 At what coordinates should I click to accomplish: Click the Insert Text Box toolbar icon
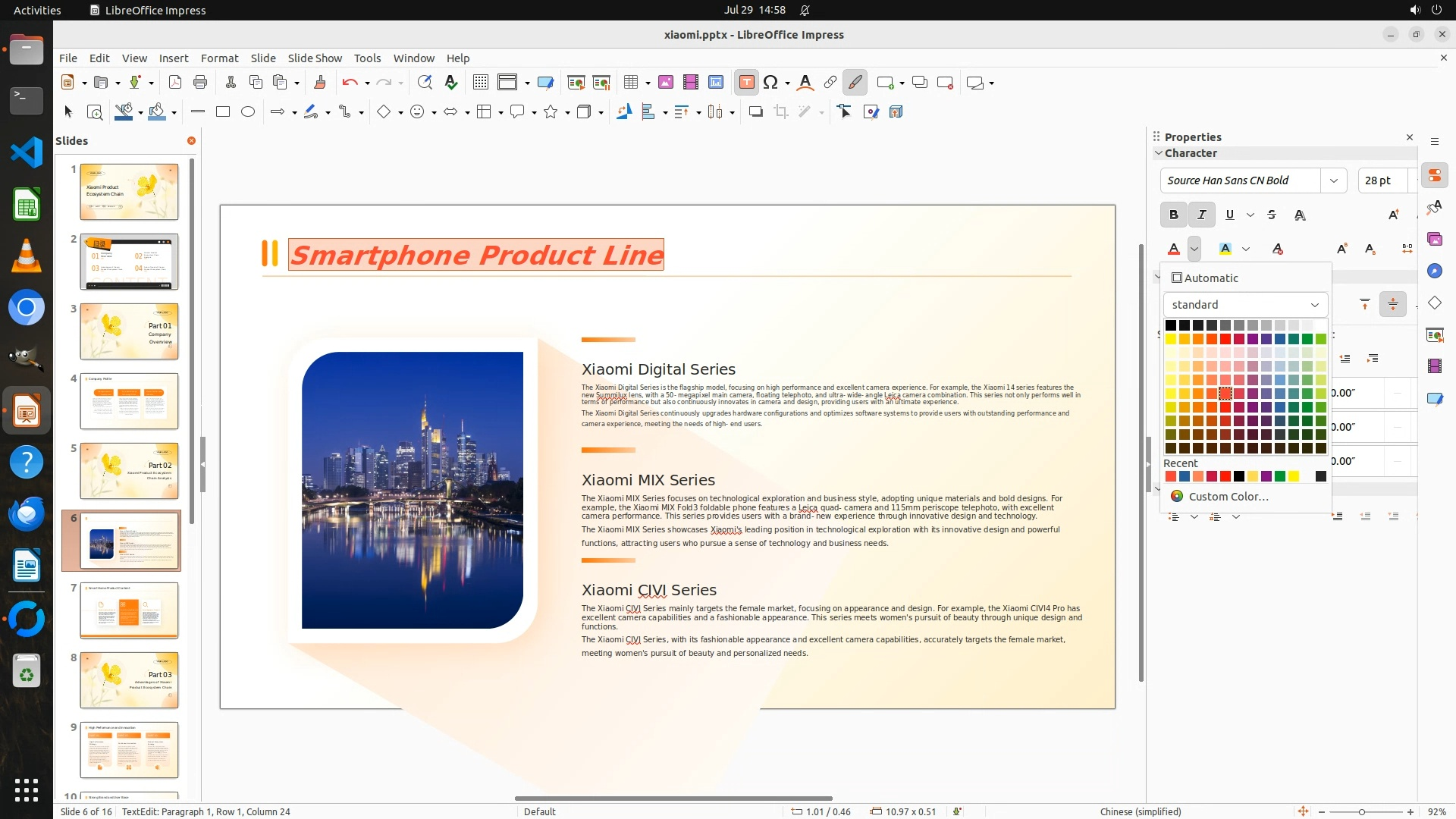[x=746, y=83]
